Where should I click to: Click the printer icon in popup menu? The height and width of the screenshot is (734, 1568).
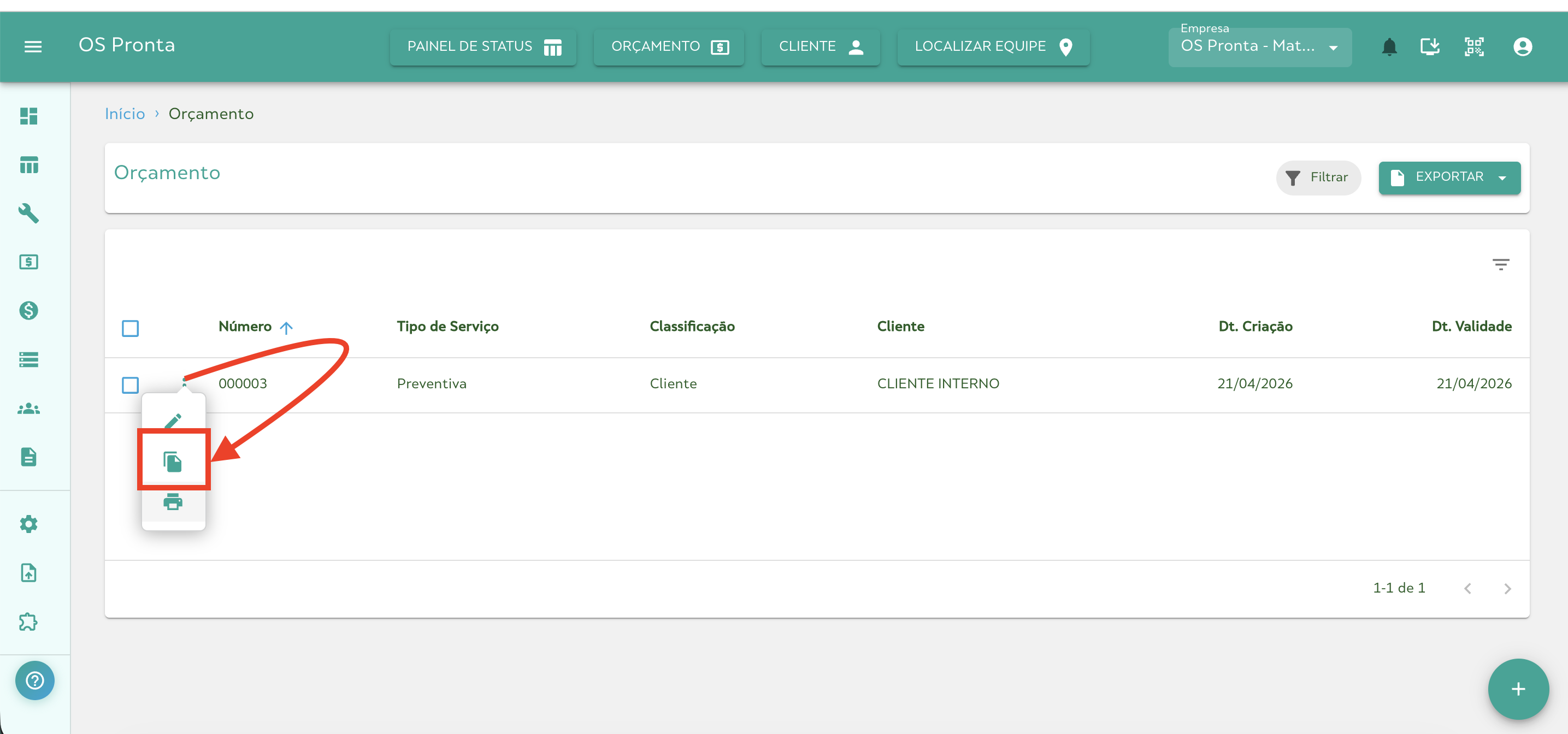point(173,502)
